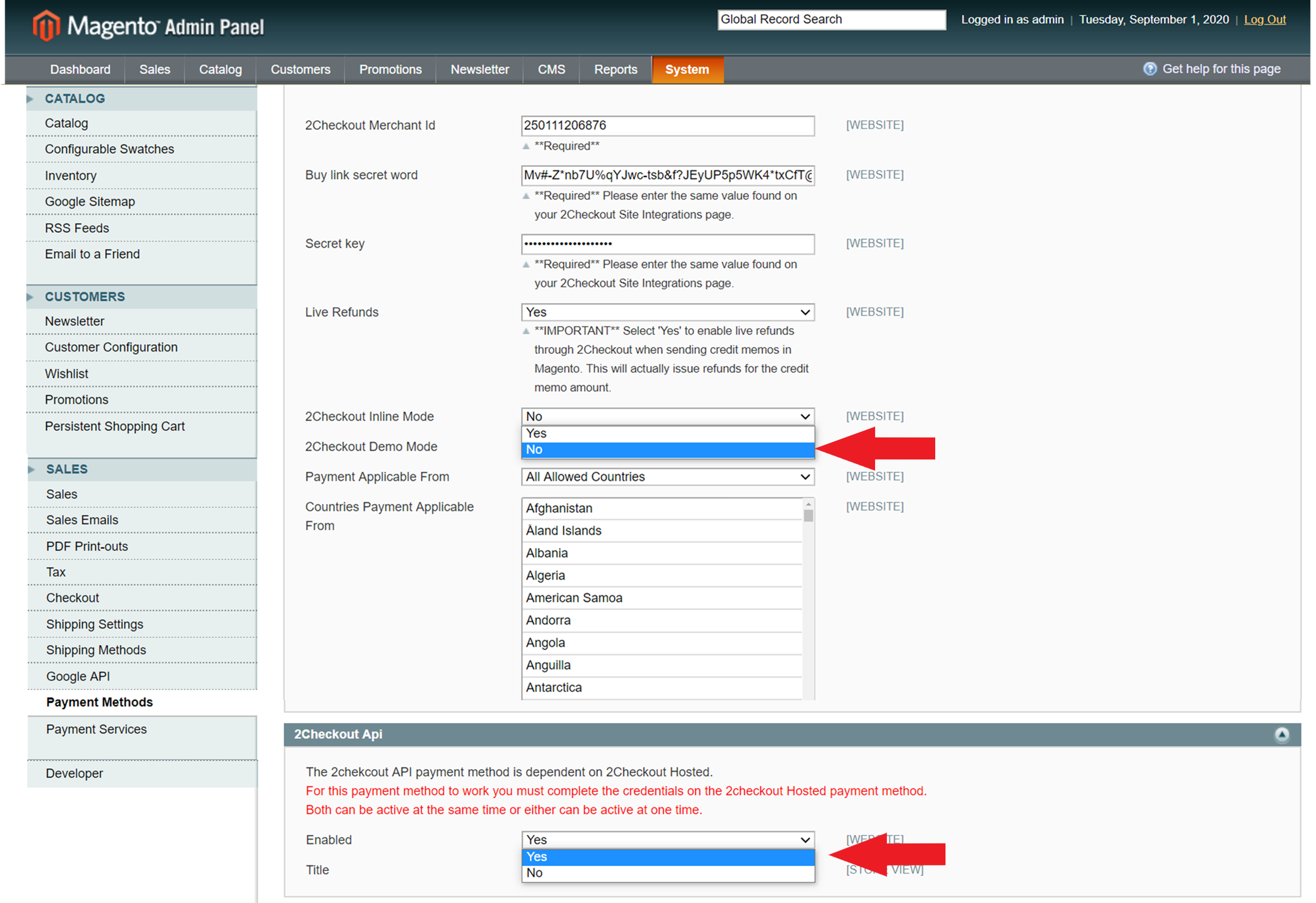
Task: Click the Log Out link
Action: click(1265, 20)
